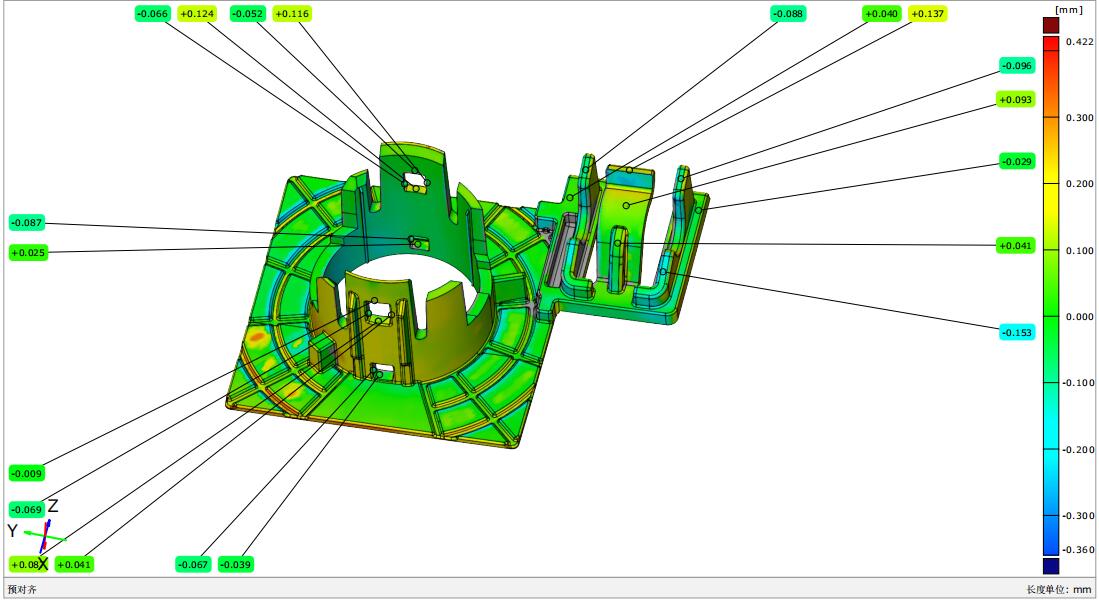The image size is (1099, 602).
Task: Click the 长度单位: mm status text
Action: (1059, 590)
